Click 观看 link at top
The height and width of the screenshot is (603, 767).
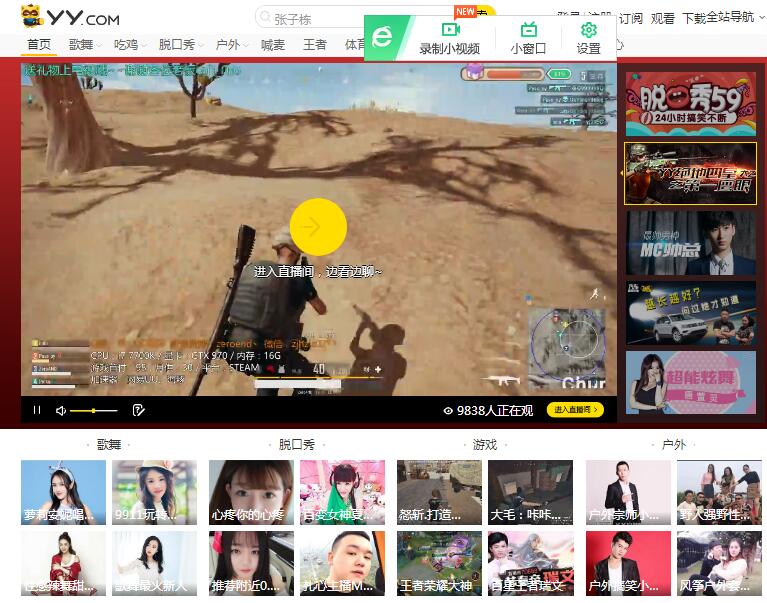[x=662, y=19]
